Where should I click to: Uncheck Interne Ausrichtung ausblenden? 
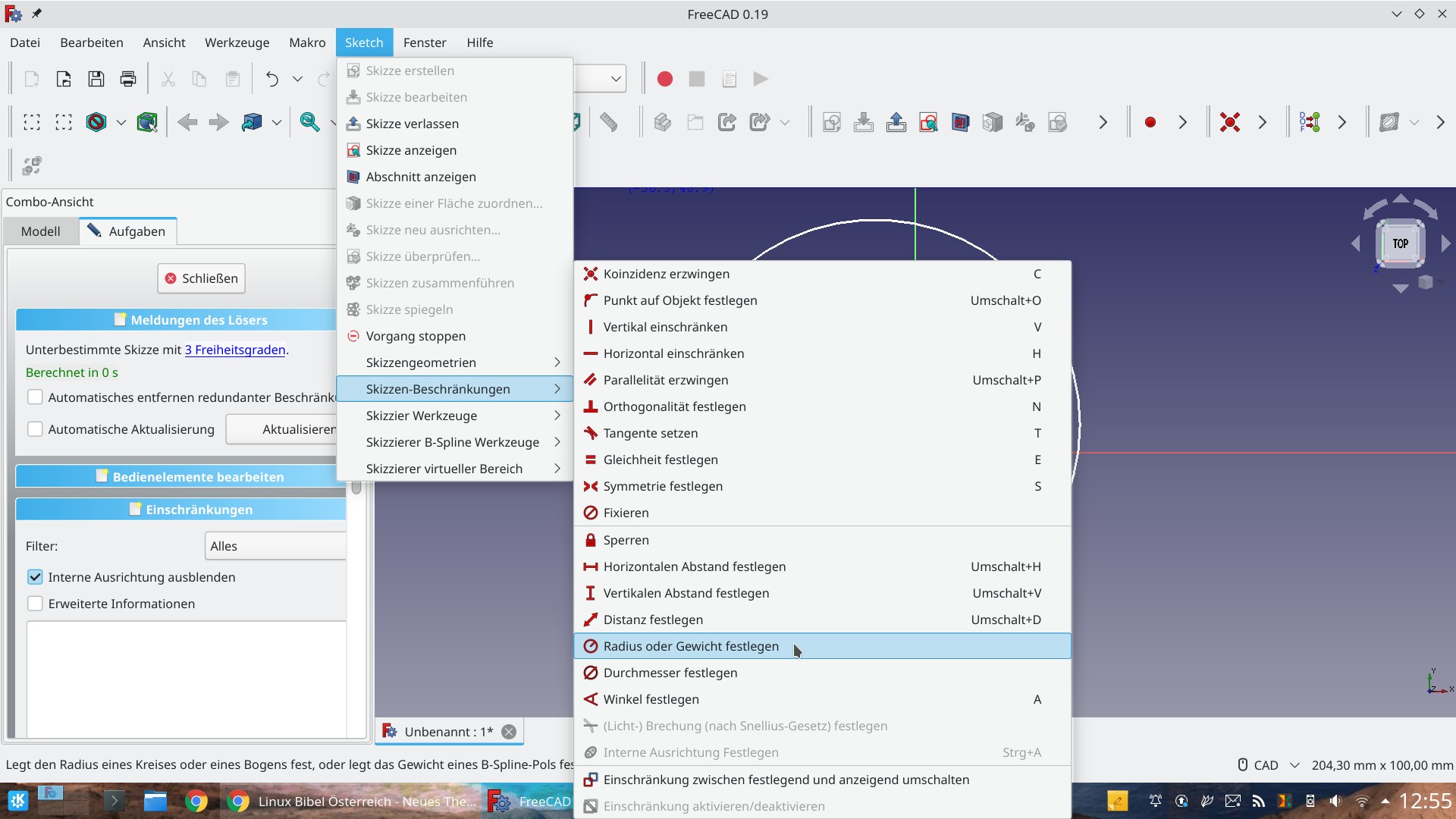[x=35, y=577]
